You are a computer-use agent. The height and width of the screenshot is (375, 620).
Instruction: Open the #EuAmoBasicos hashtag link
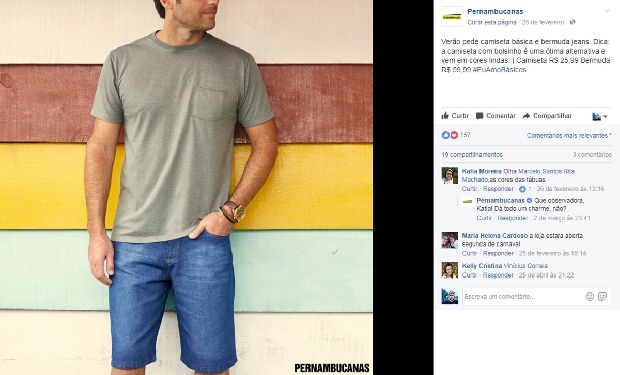point(499,70)
